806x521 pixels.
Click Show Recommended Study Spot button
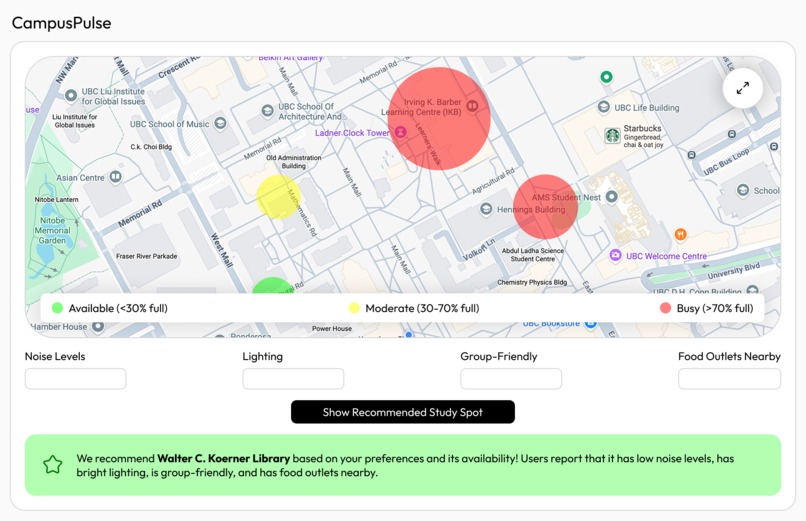click(x=402, y=412)
